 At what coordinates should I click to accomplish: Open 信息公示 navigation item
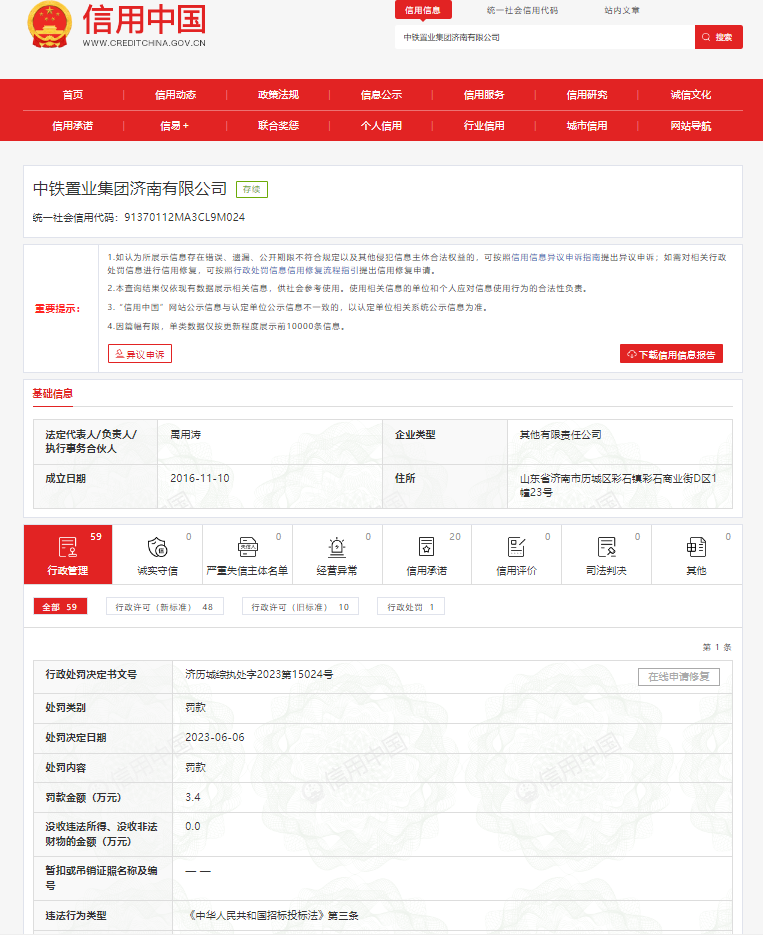[x=381, y=95]
